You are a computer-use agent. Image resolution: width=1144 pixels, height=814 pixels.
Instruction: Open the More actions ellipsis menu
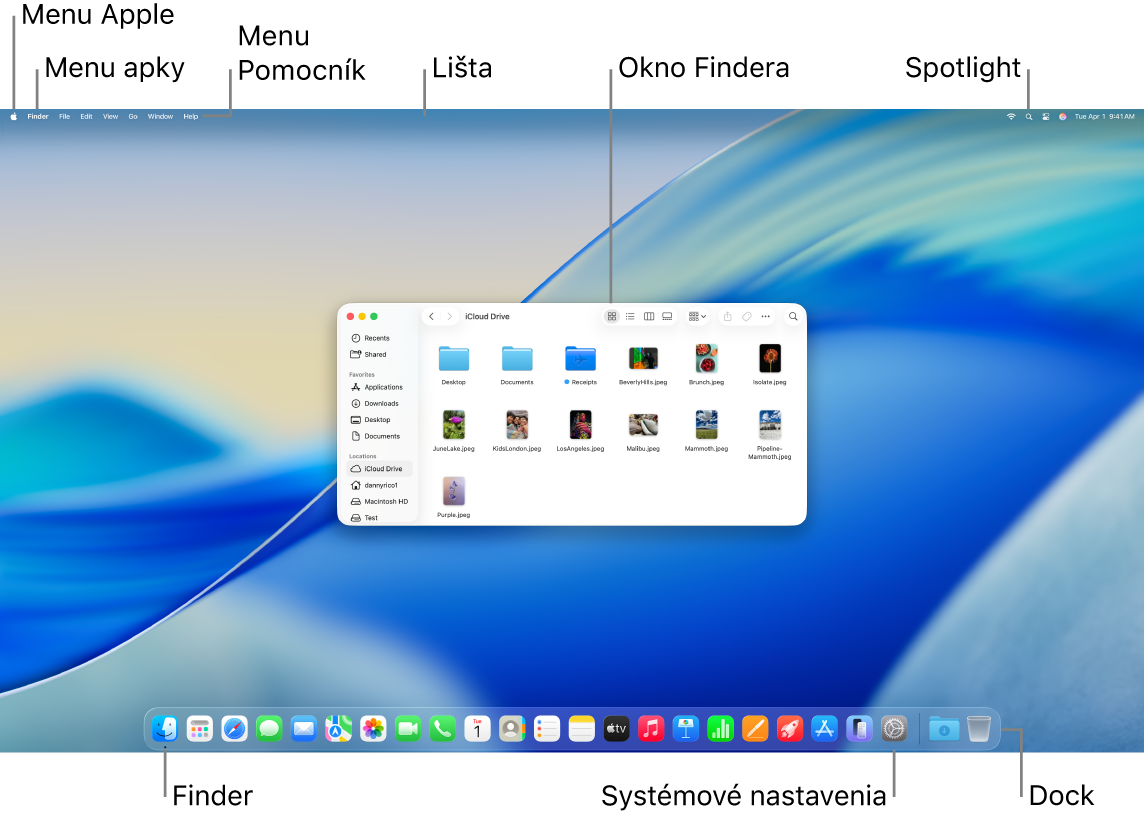765,316
